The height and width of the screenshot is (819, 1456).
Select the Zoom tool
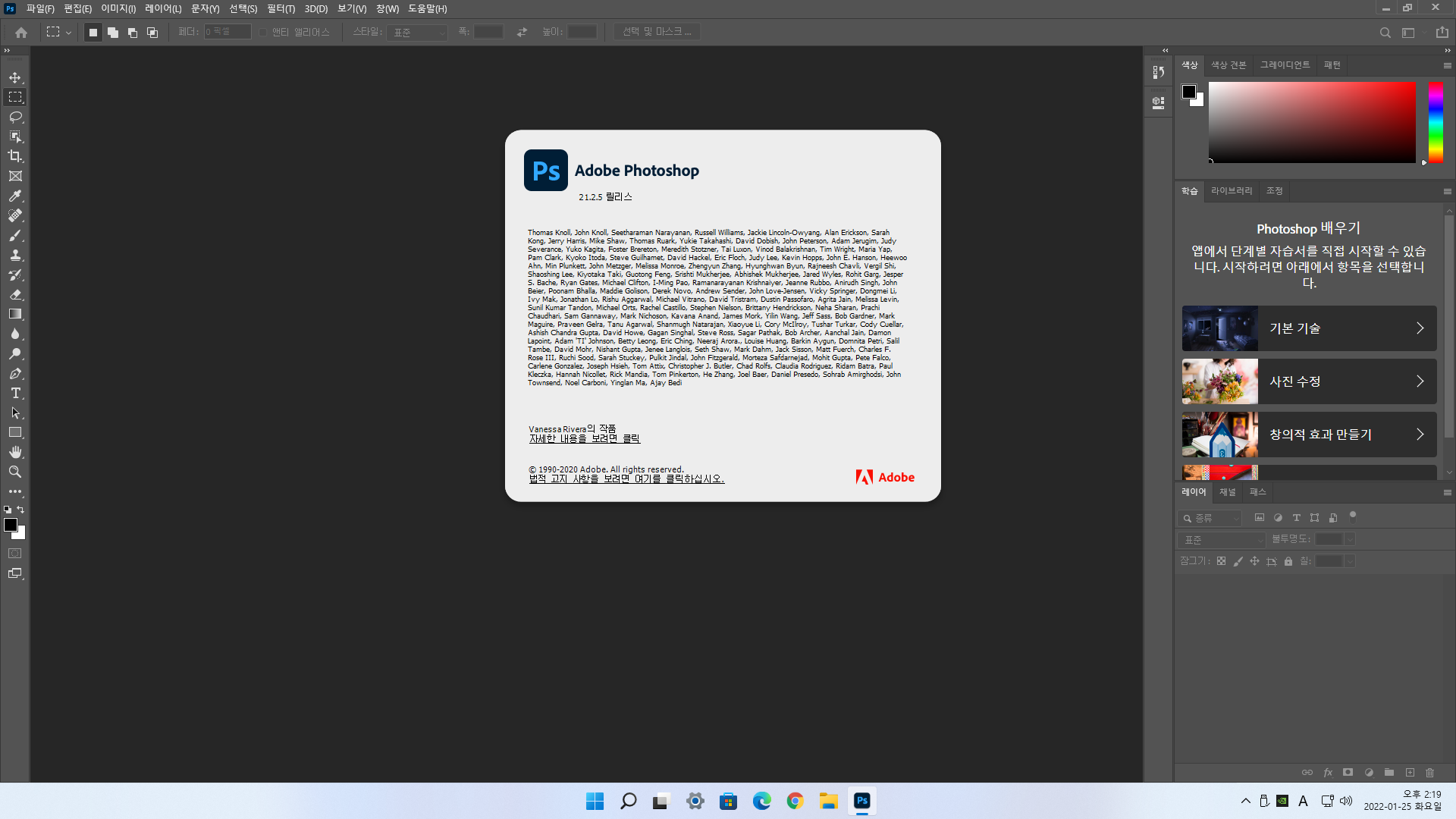tap(15, 472)
